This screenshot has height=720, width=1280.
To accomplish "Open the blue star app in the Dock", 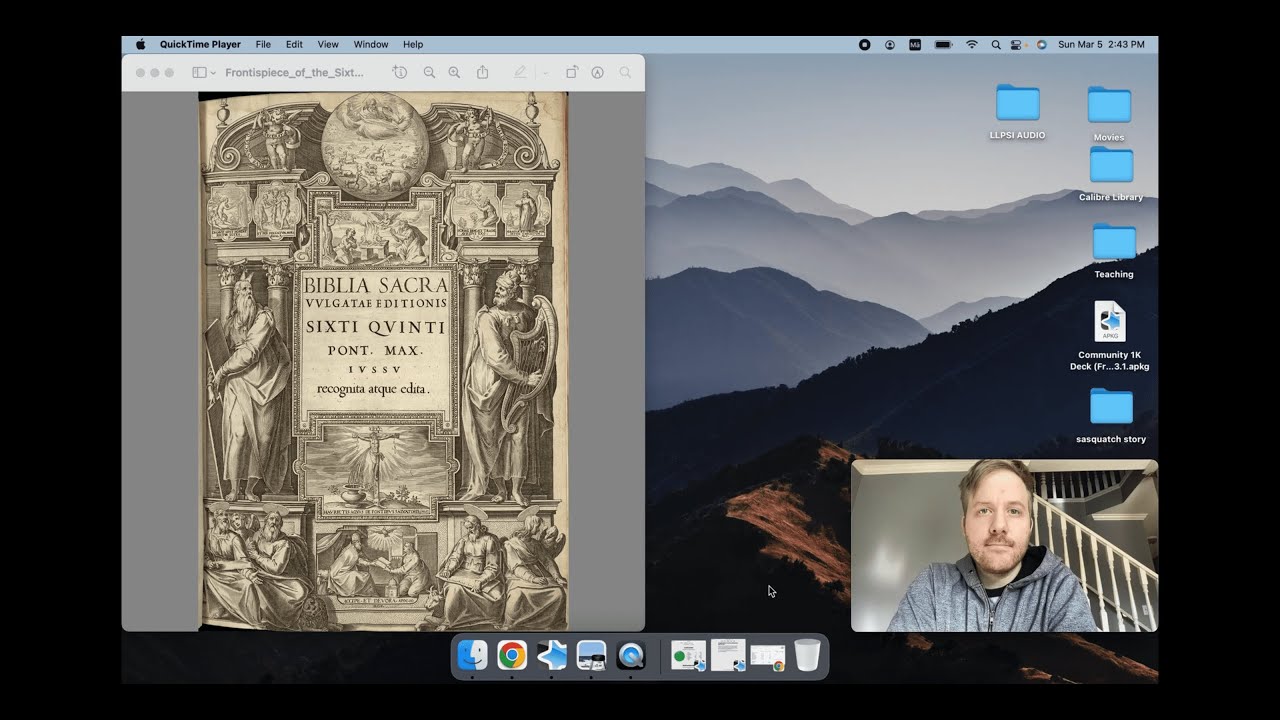I will click(552, 655).
